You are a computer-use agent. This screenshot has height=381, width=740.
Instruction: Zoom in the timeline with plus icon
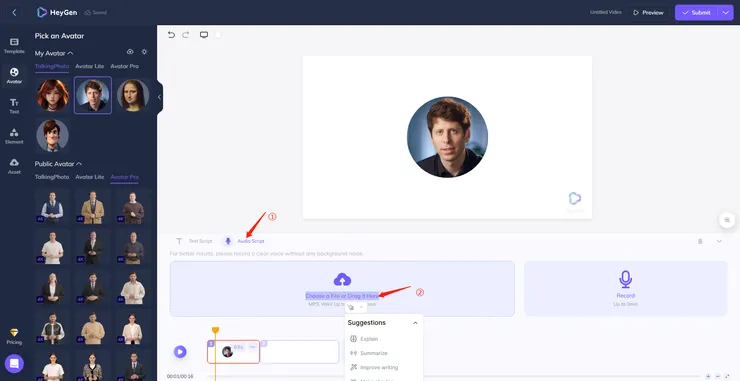pos(708,376)
